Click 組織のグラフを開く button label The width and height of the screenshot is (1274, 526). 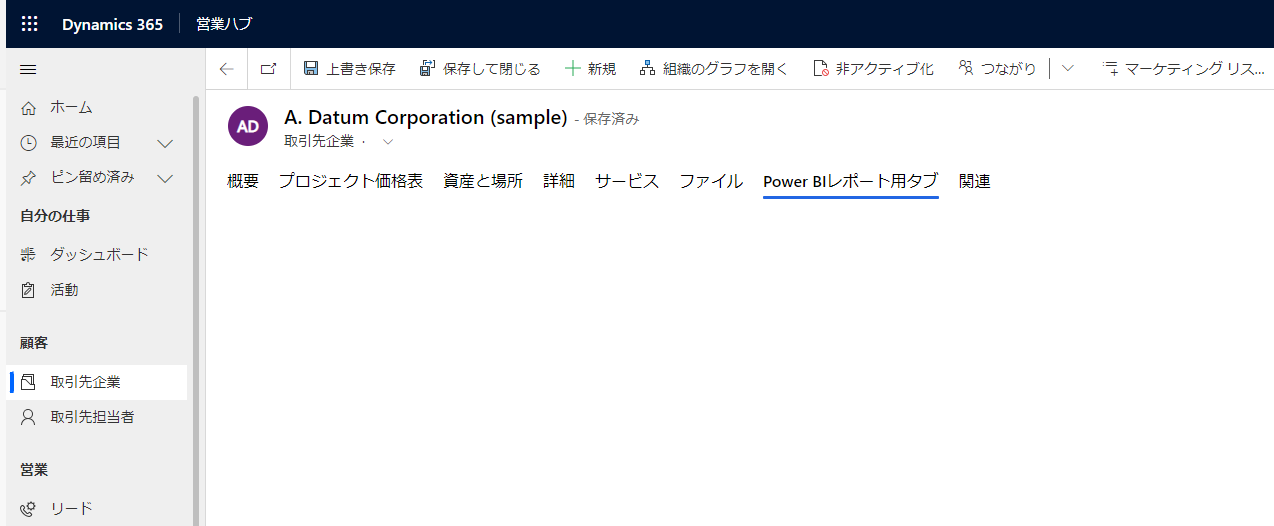[x=726, y=69]
